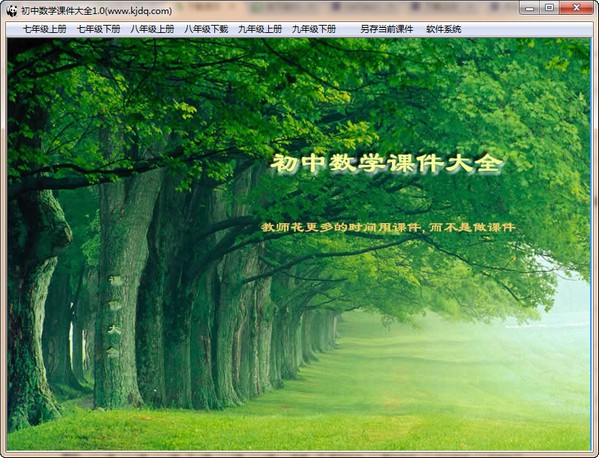The image size is (599, 458).
Task: Open the 八年级上册 menu
Action: tap(152, 29)
